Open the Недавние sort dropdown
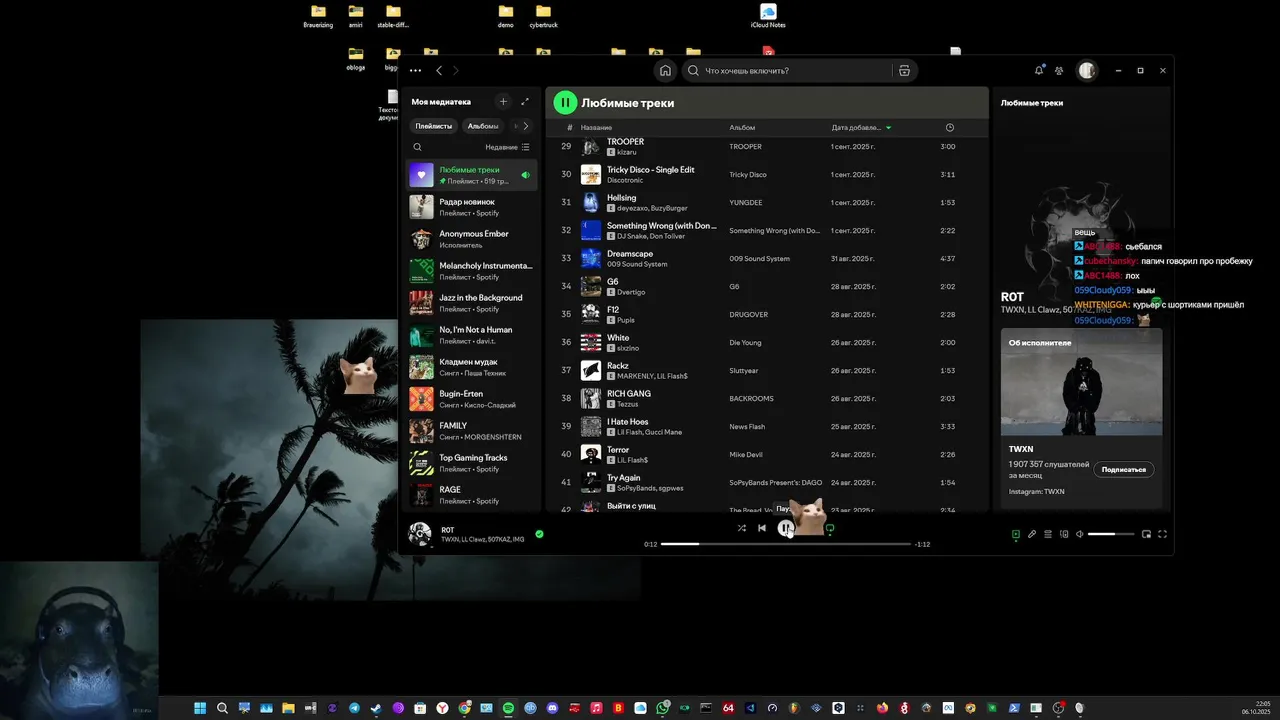This screenshot has width=1280, height=720. [x=508, y=147]
